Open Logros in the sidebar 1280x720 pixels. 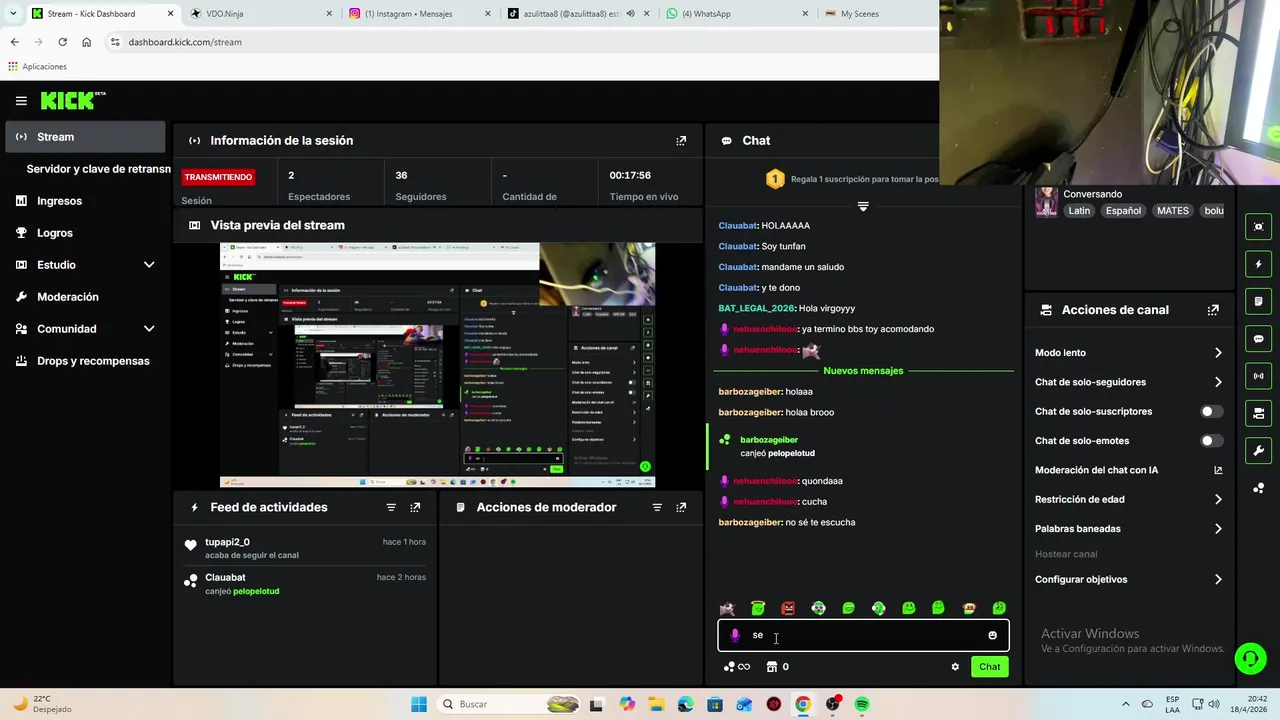85,233
